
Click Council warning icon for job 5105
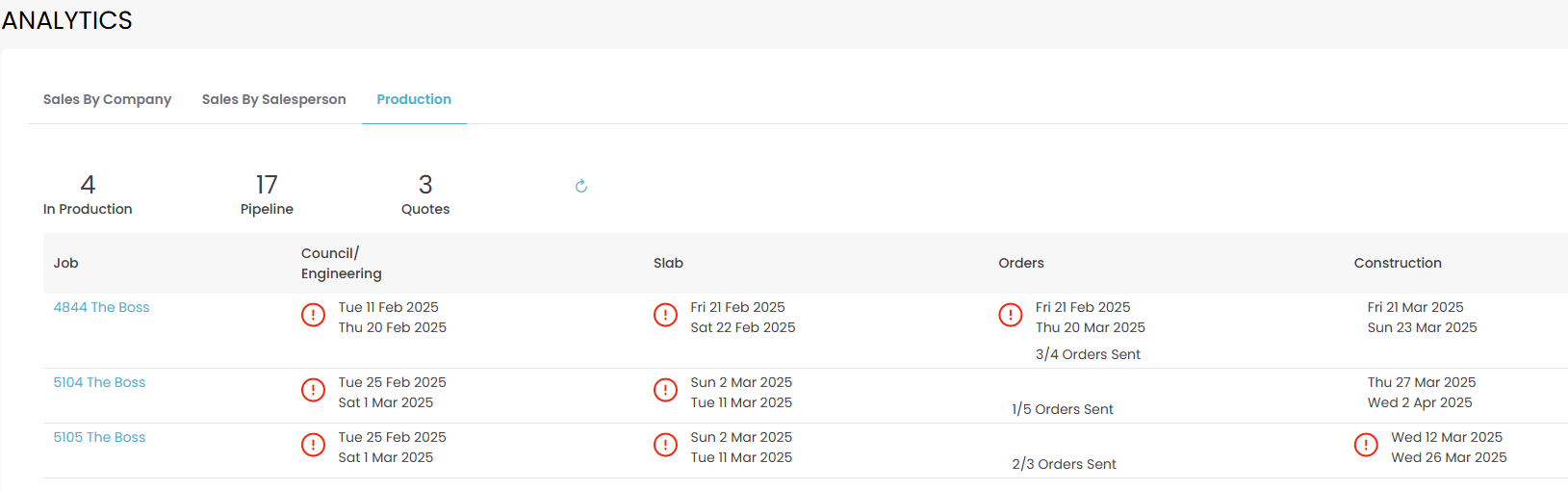click(x=313, y=445)
